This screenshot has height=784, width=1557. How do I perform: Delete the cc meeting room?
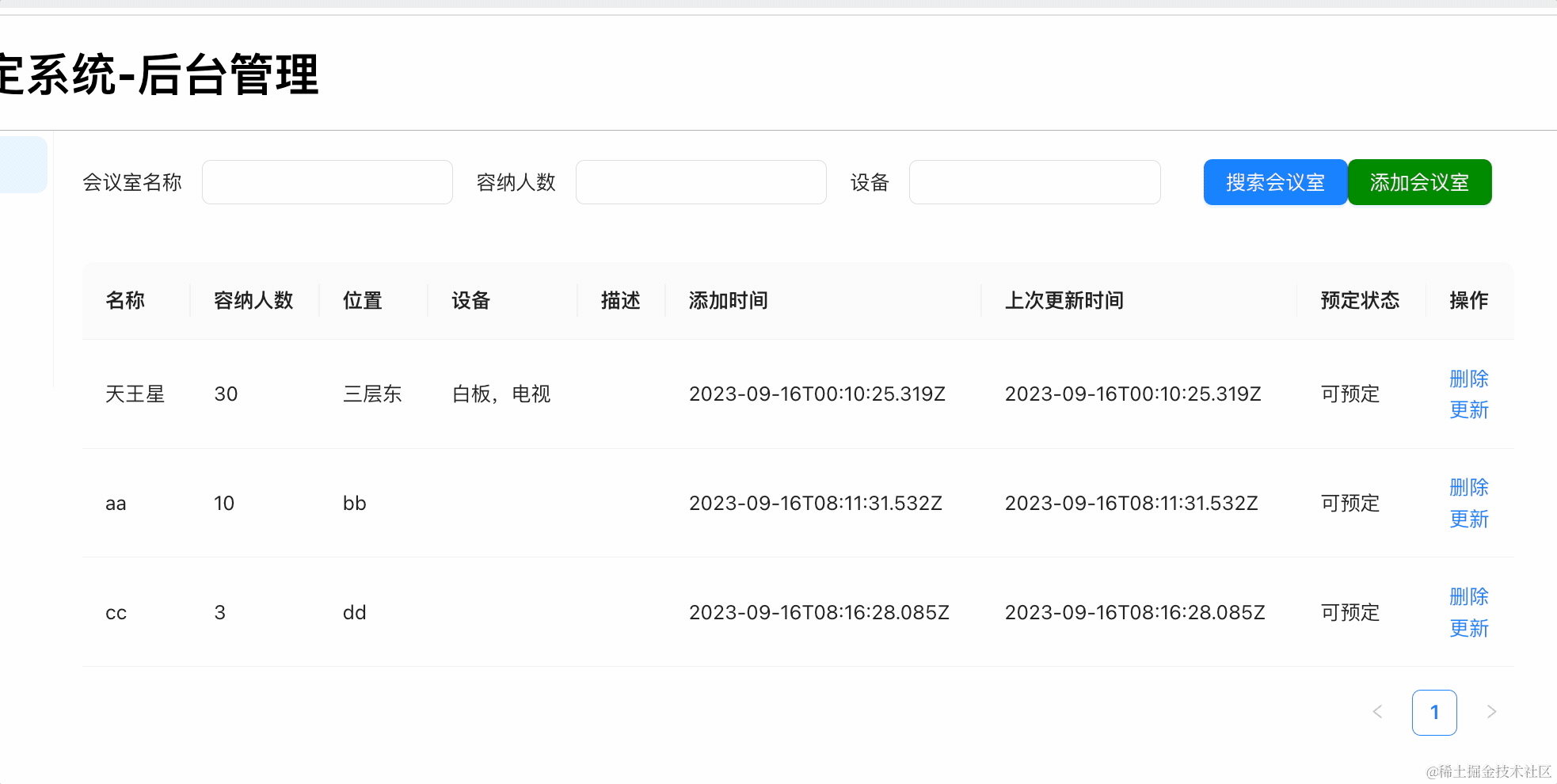(x=1468, y=596)
